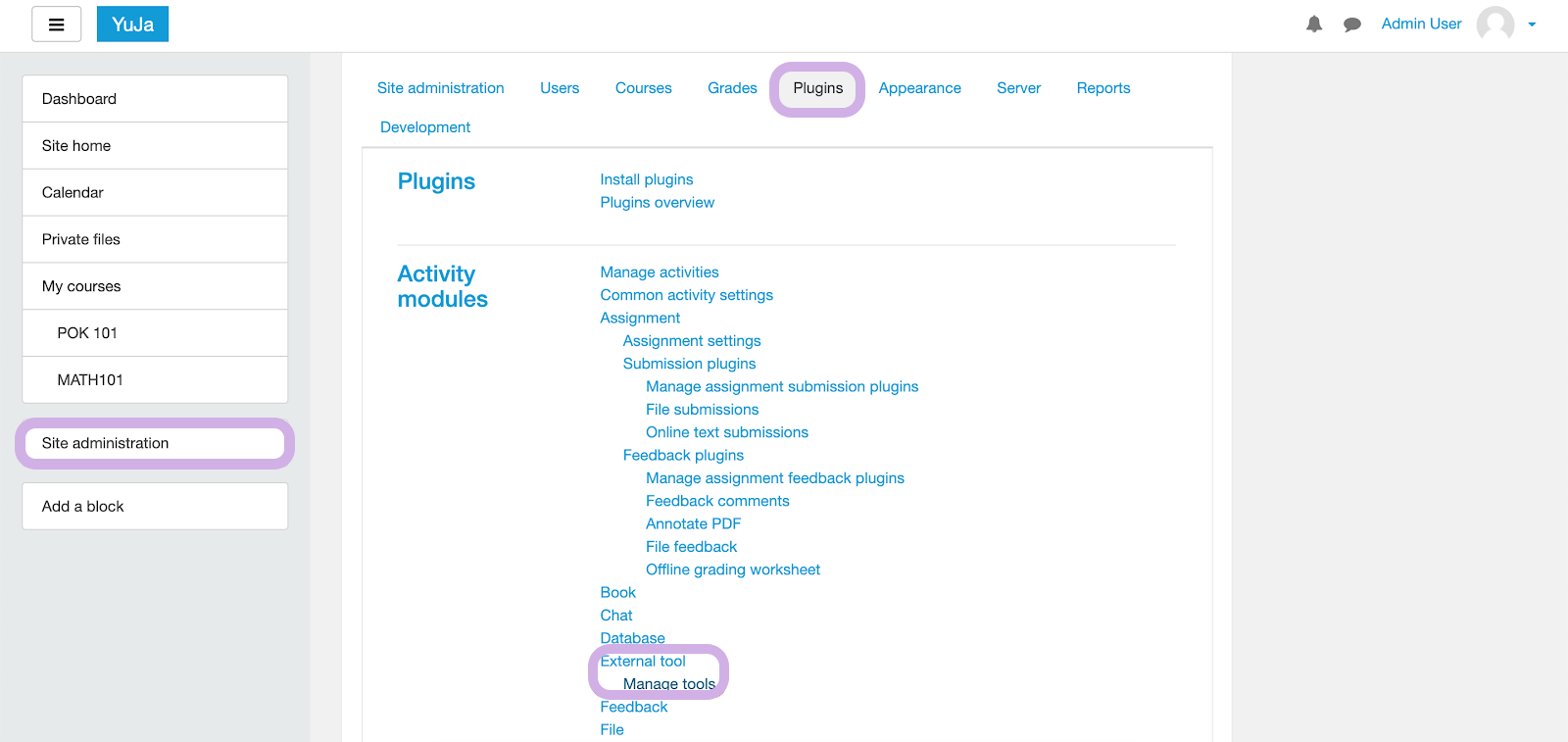Image resolution: width=1568 pixels, height=742 pixels.
Task: Select the Development tab
Action: click(x=425, y=127)
